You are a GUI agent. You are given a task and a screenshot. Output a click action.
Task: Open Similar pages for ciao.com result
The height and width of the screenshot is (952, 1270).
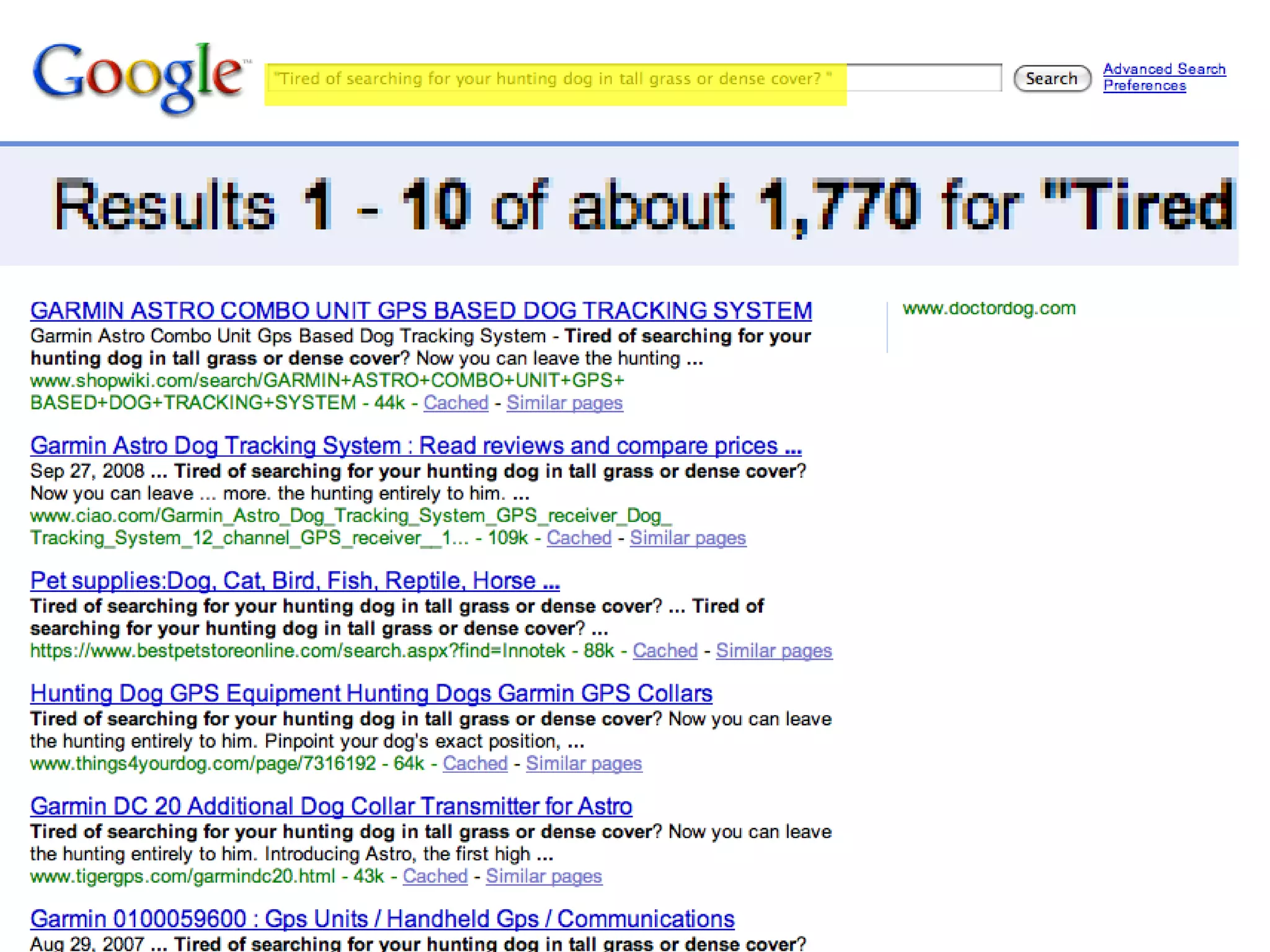point(688,538)
